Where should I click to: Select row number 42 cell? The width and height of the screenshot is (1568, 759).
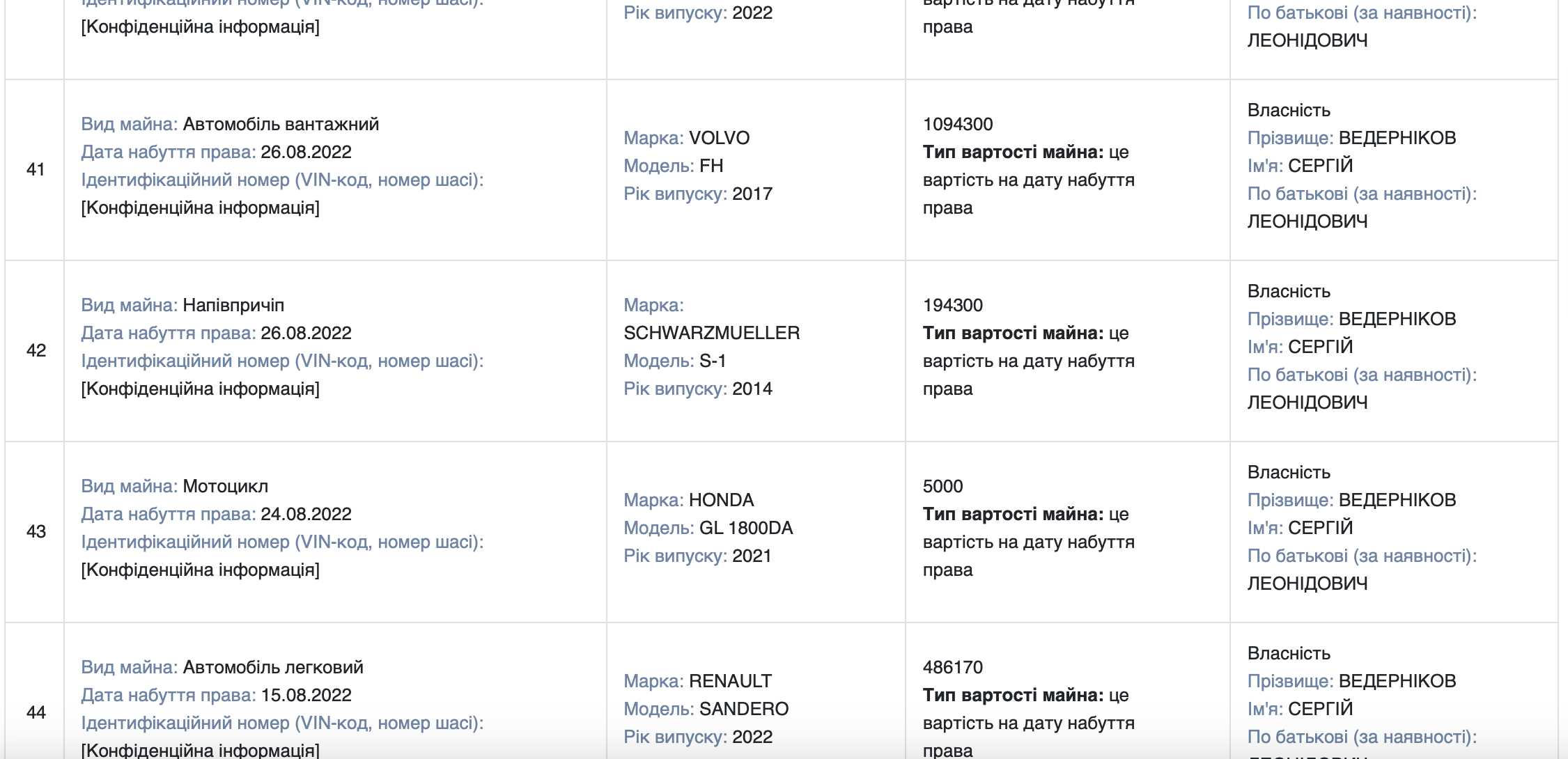(x=35, y=350)
